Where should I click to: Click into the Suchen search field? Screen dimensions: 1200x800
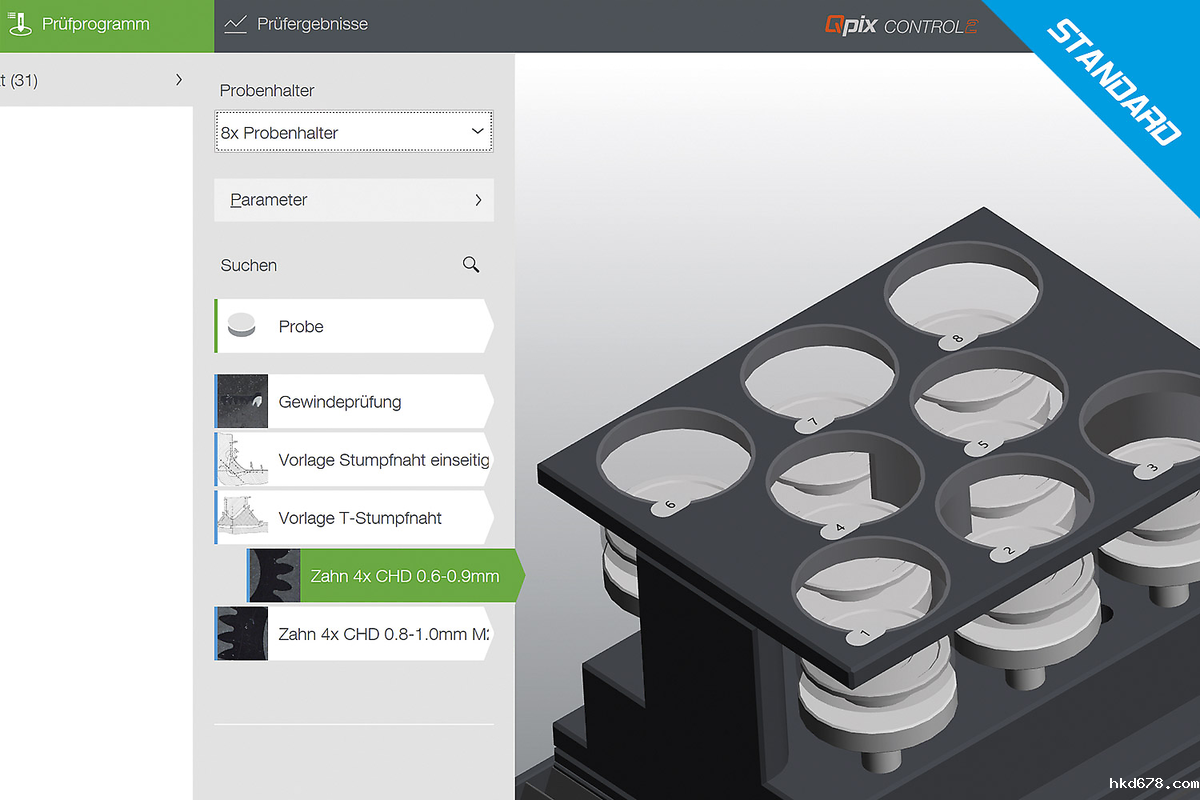point(330,265)
